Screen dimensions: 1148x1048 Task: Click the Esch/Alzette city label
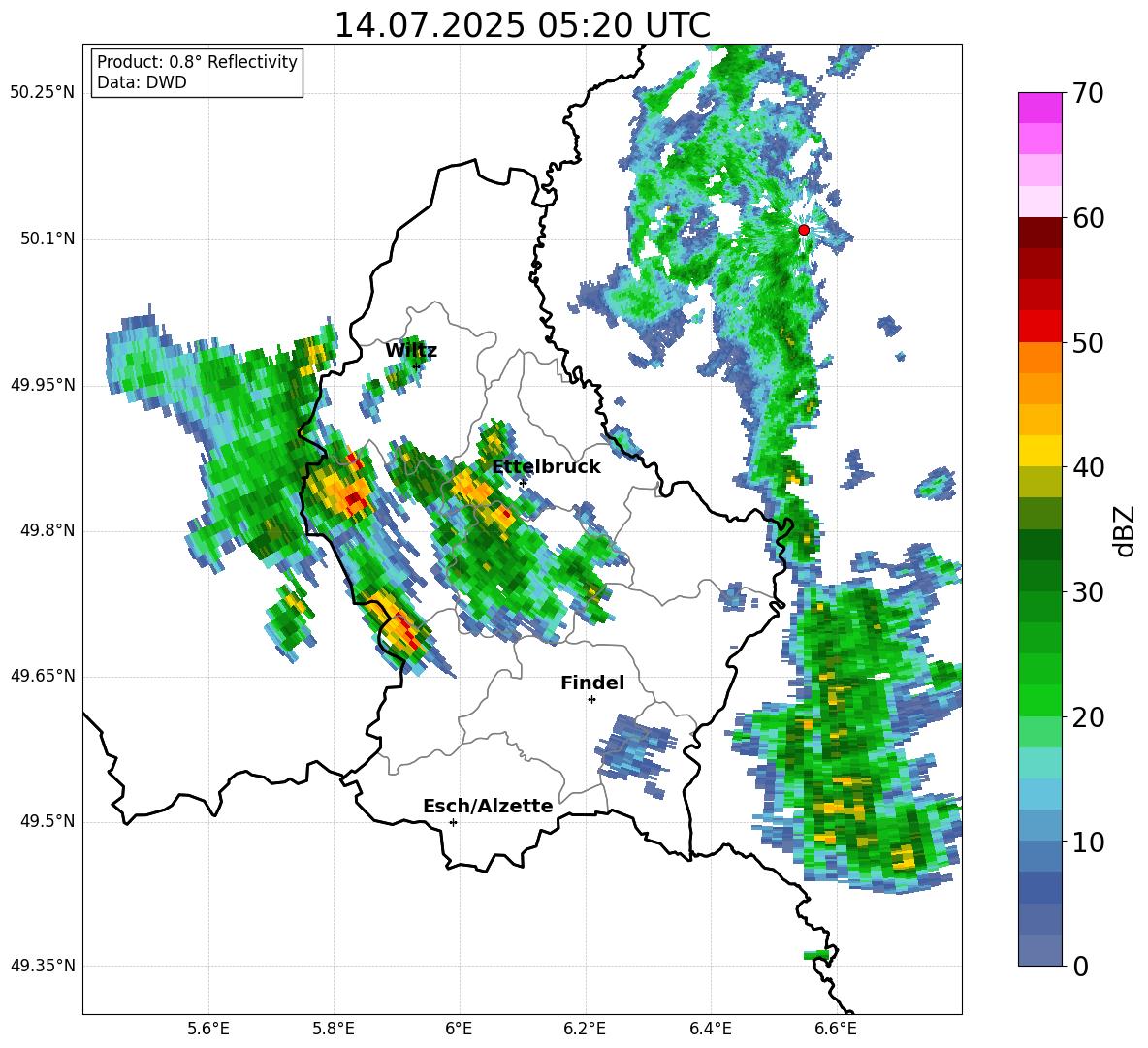488,806
